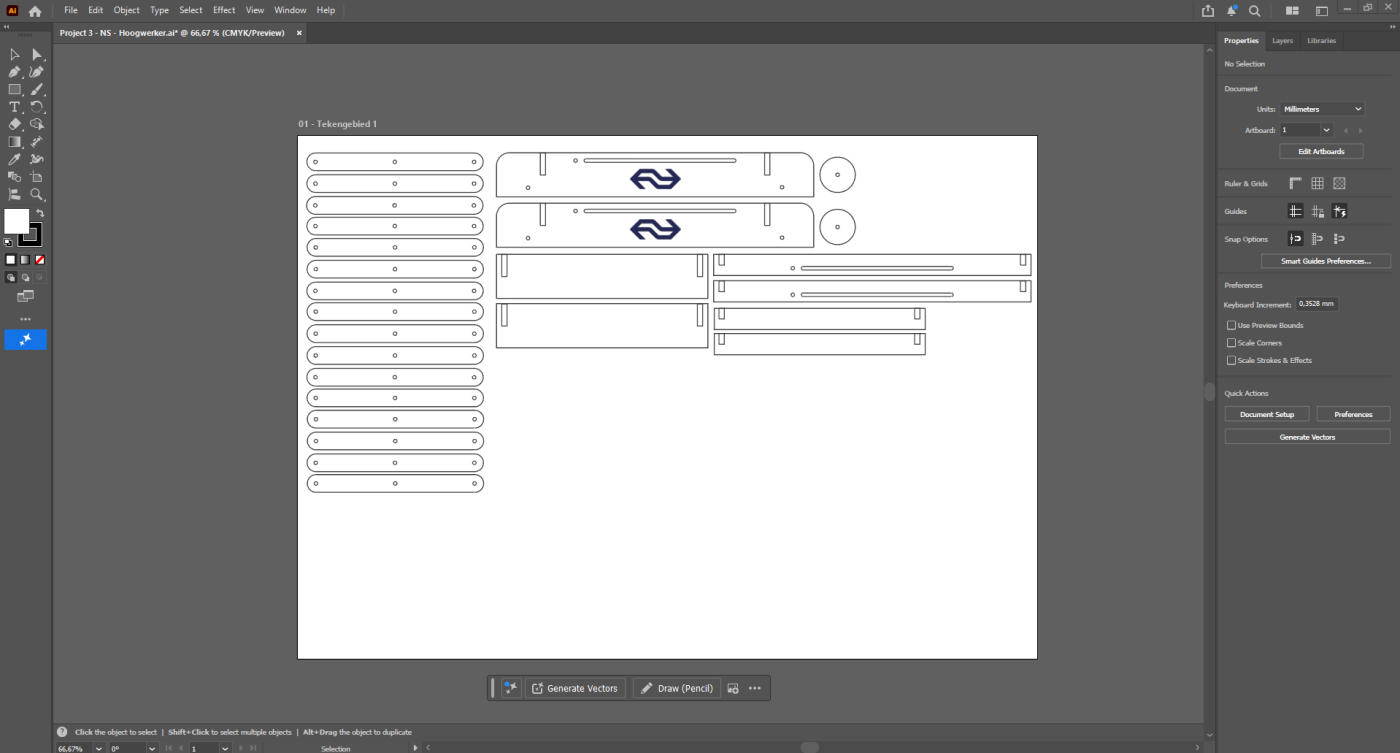Open the workspace switcher icon
This screenshot has width=1400, height=753.
pyautogui.click(x=1322, y=10)
